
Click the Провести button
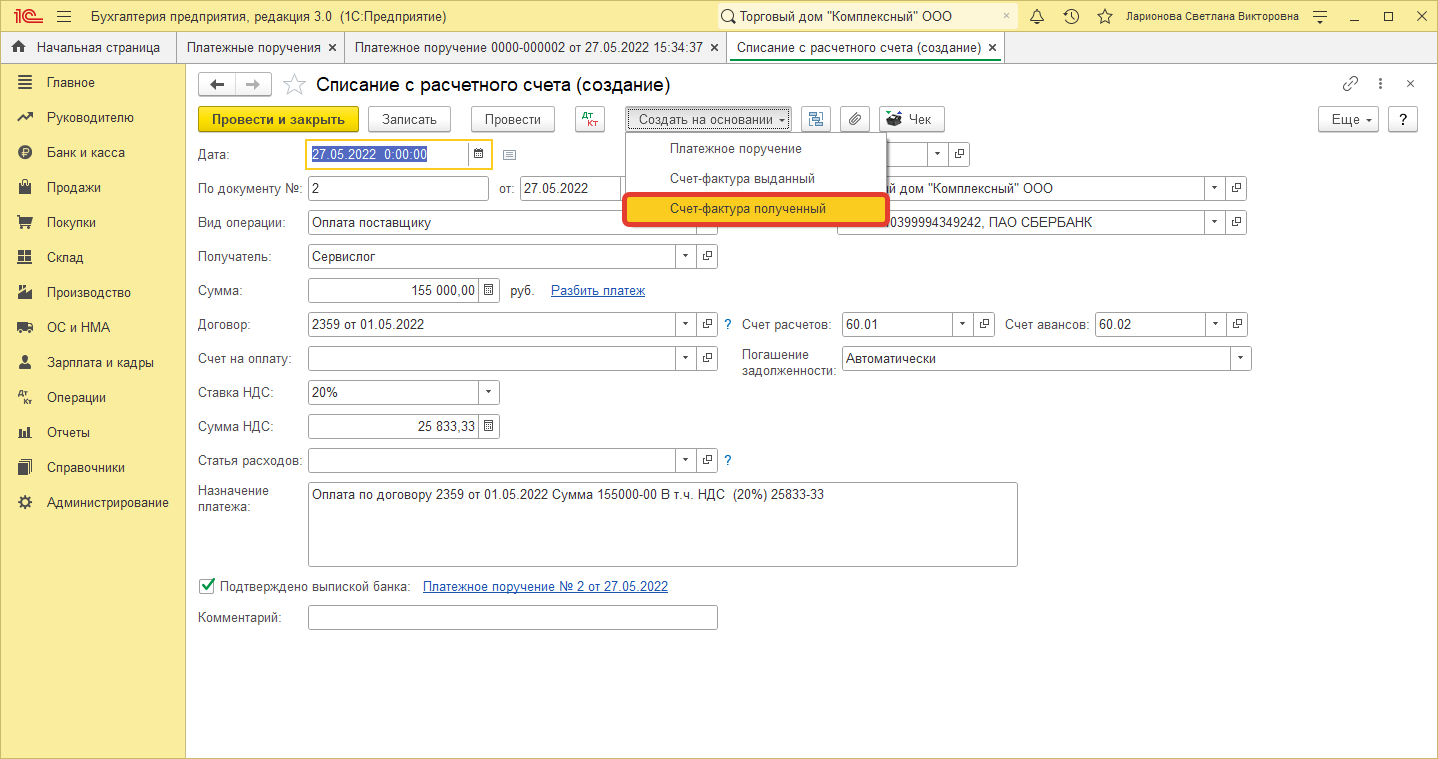click(x=513, y=119)
